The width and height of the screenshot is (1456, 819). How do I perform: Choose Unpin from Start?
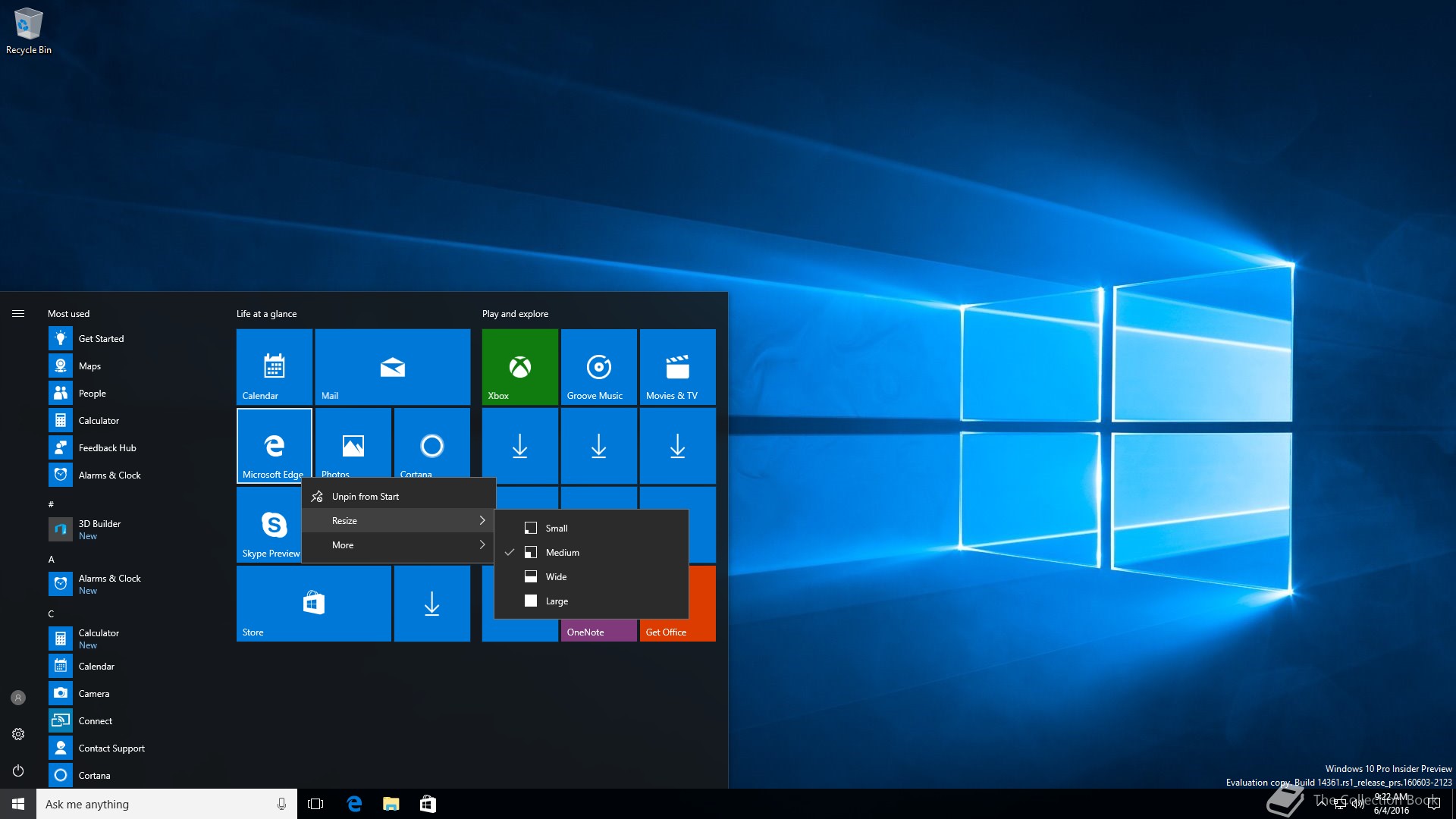399,496
